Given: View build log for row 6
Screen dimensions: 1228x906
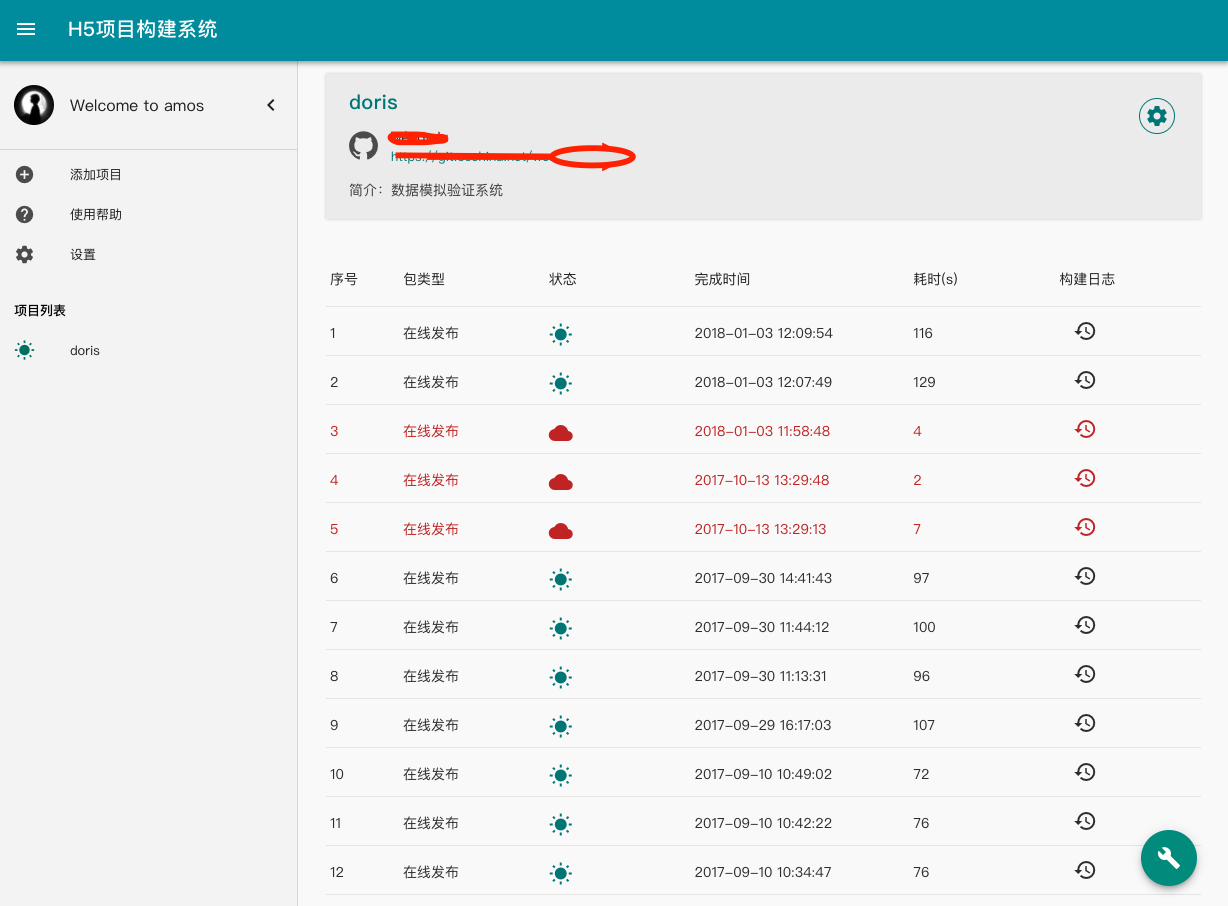Looking at the screenshot, I should point(1085,576).
